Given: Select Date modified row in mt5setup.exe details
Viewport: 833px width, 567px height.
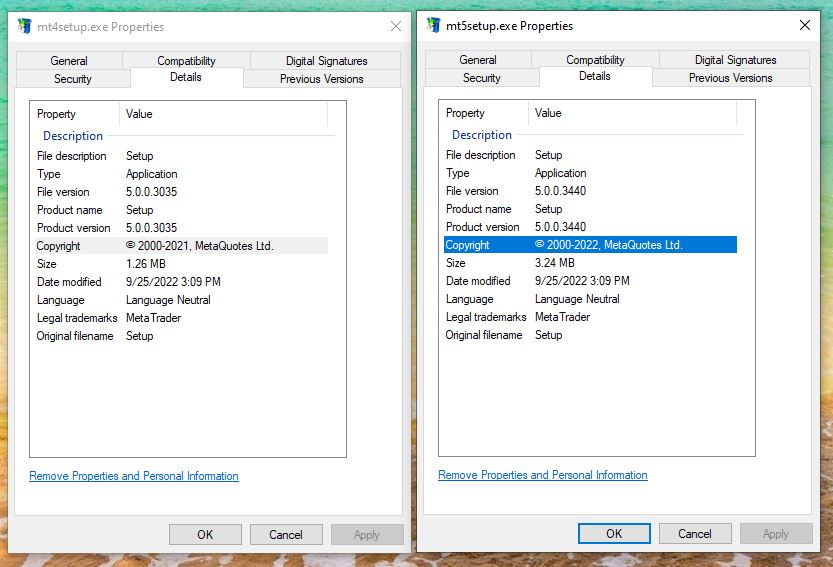Looking at the screenshot, I should coord(591,281).
